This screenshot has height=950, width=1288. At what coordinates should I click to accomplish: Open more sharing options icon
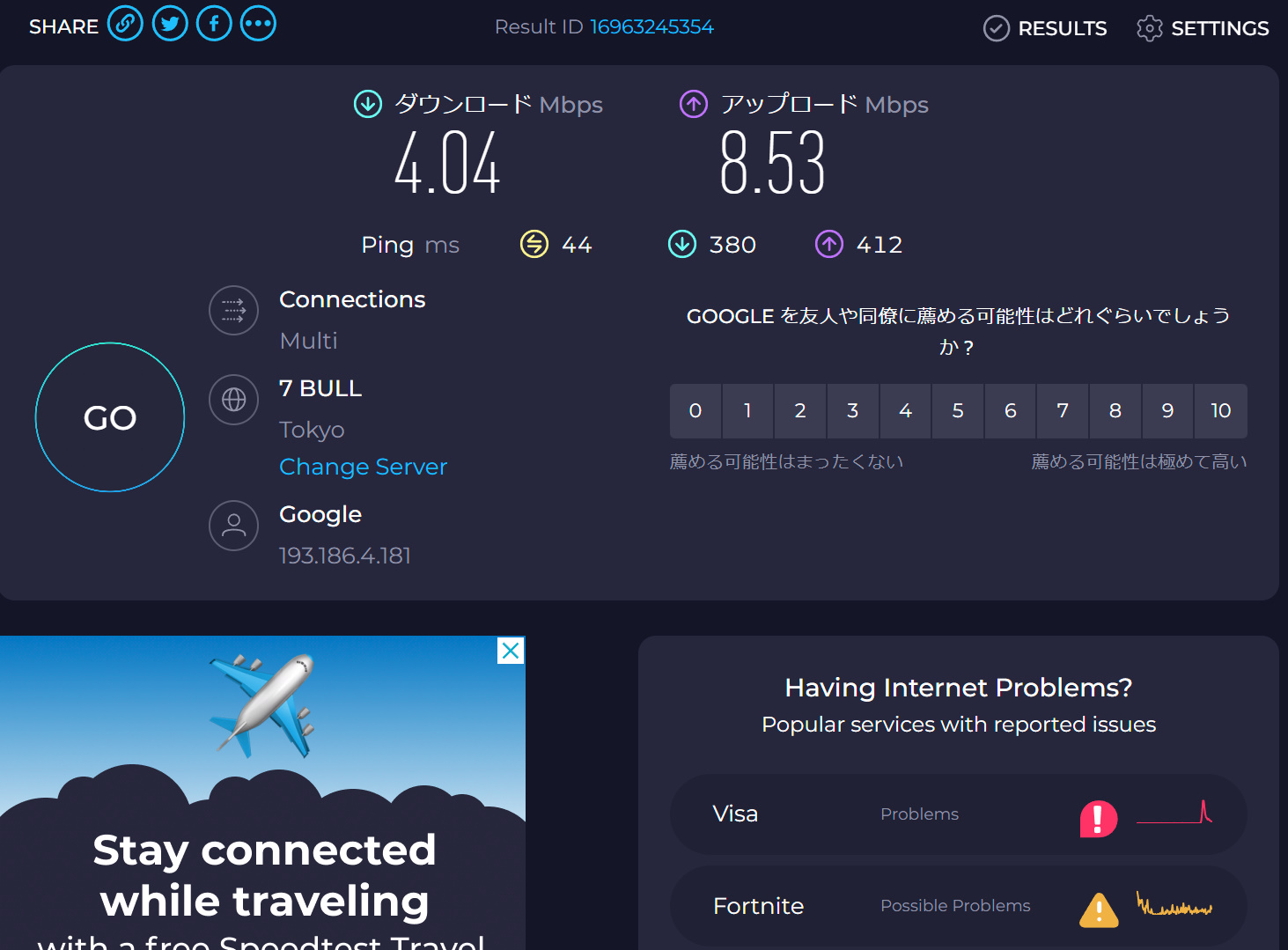click(258, 24)
